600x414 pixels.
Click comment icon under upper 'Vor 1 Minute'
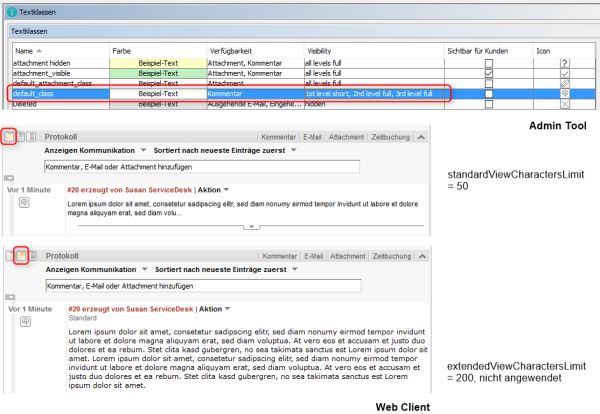click(24, 202)
